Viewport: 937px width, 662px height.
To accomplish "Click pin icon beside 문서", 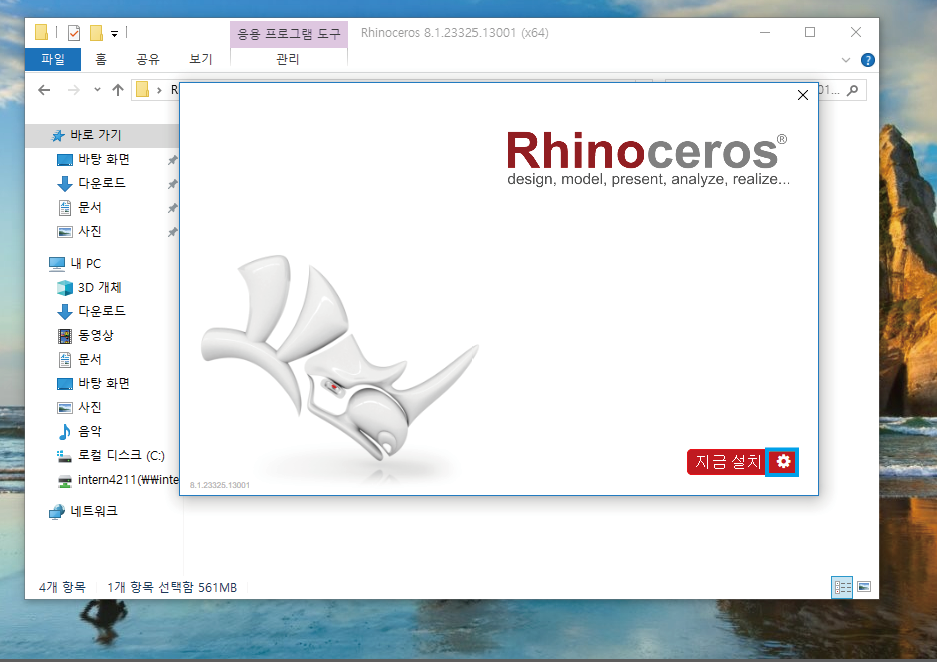I will [172, 208].
